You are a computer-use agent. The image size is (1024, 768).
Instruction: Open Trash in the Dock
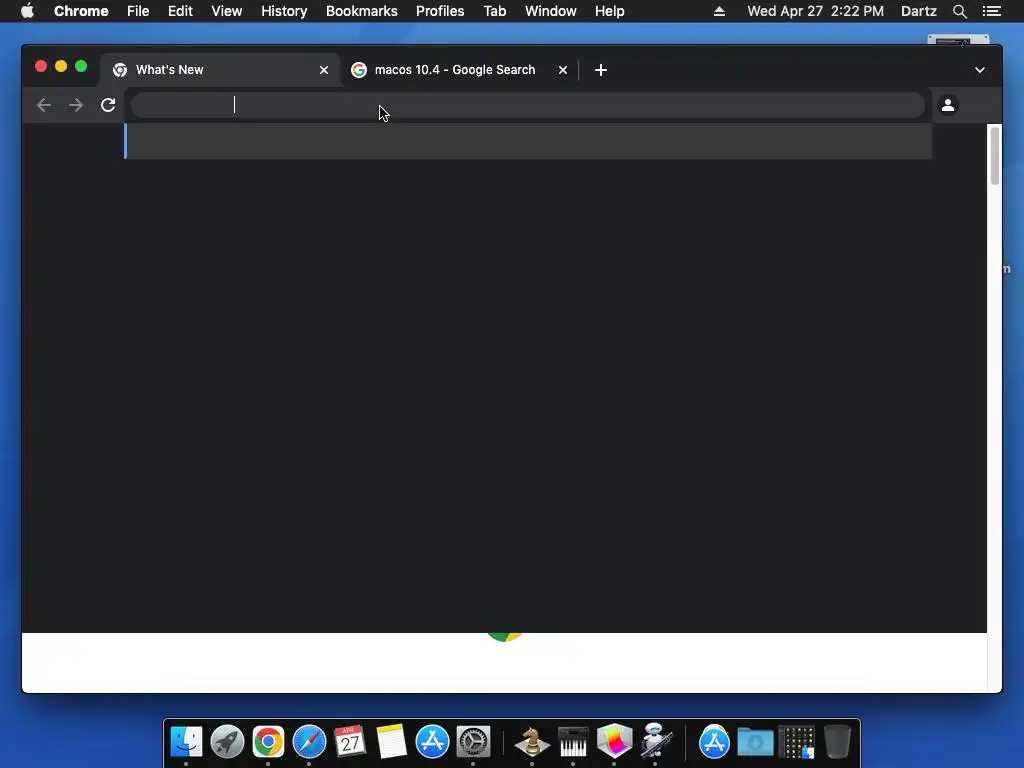pos(837,741)
